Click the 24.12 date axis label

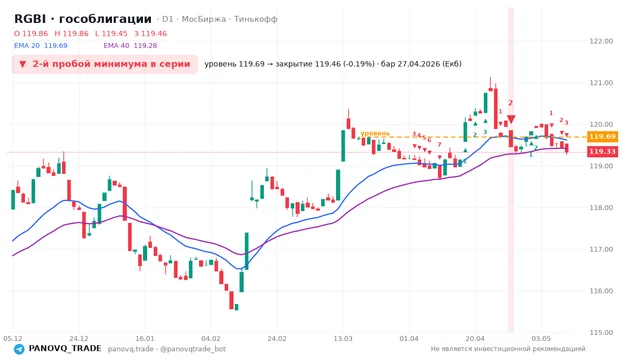(x=78, y=338)
